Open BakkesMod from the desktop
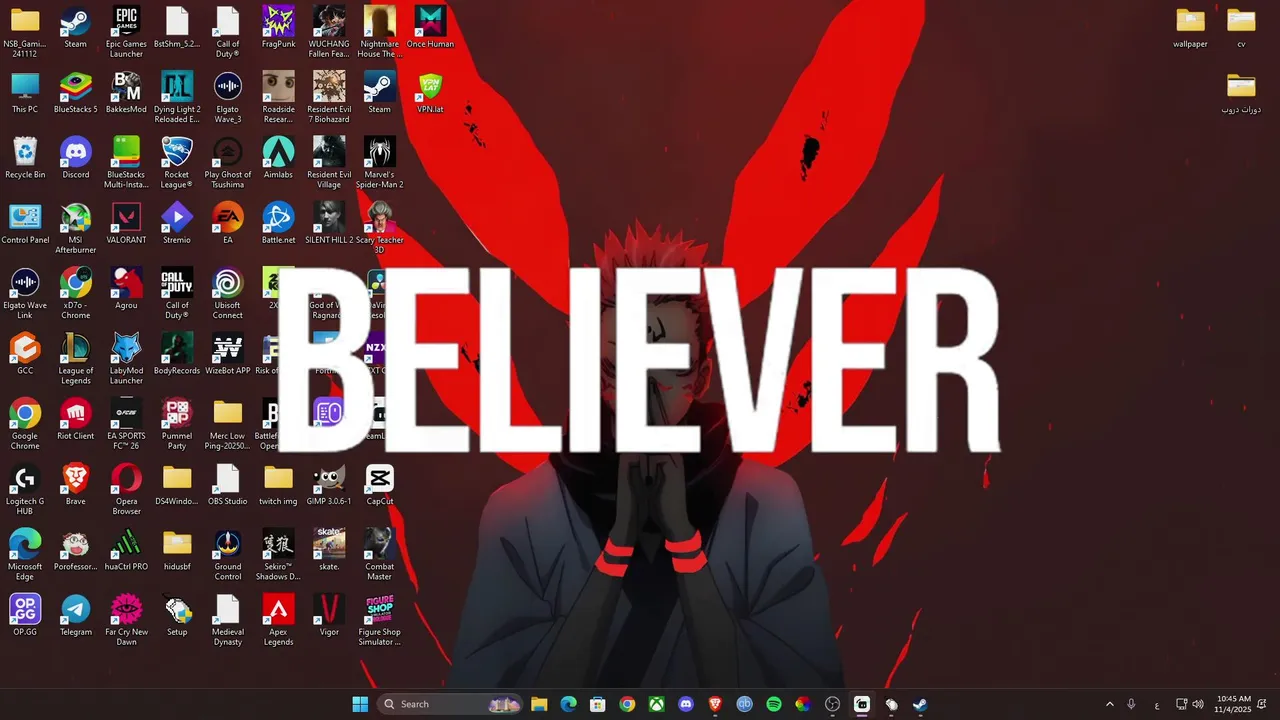This screenshot has height=720, width=1280. (126, 92)
